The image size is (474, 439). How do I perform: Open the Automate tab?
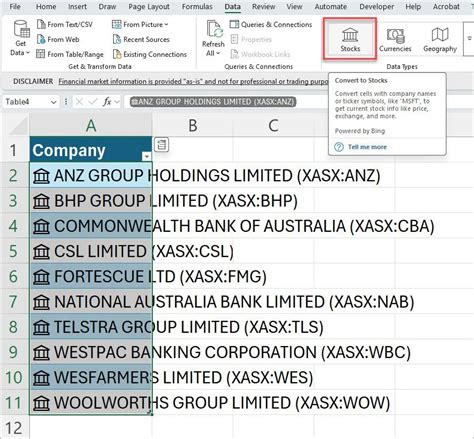pos(331,6)
